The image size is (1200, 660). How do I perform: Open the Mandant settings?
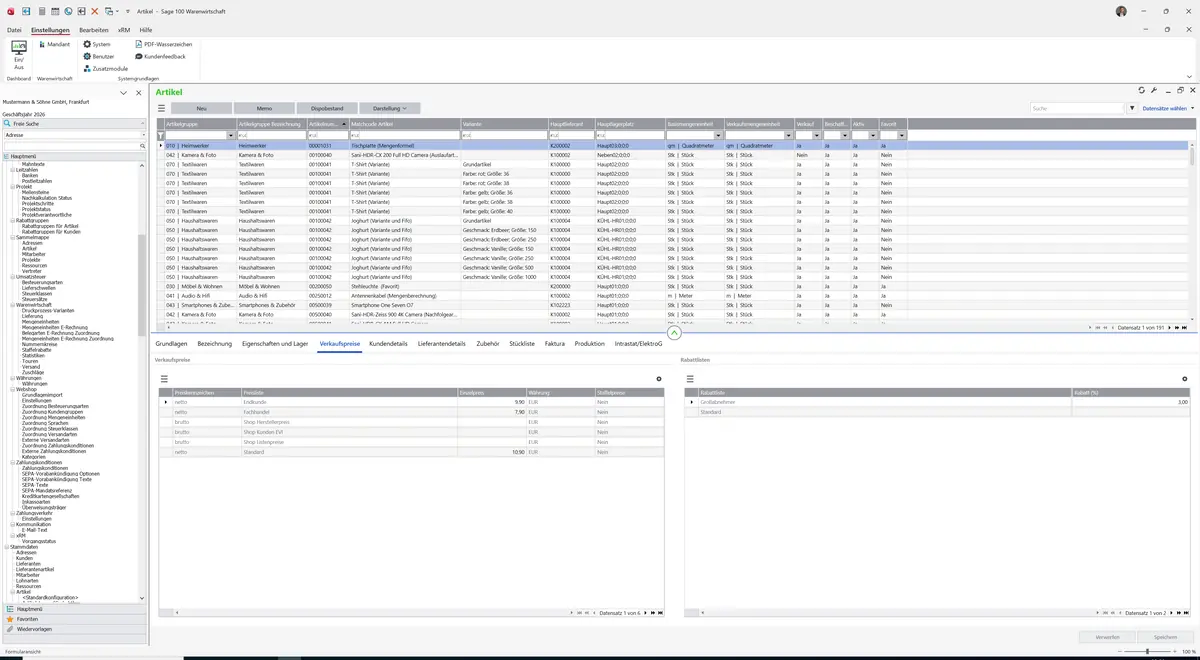(53, 44)
